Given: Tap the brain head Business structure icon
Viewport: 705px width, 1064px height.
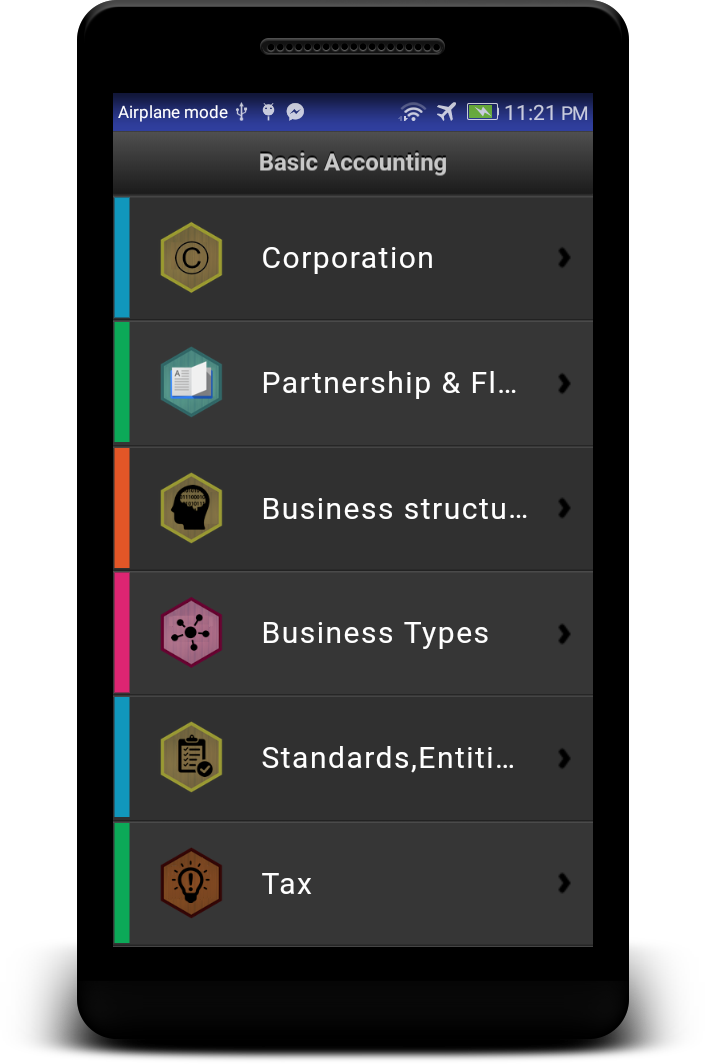Looking at the screenshot, I should coord(191,508).
